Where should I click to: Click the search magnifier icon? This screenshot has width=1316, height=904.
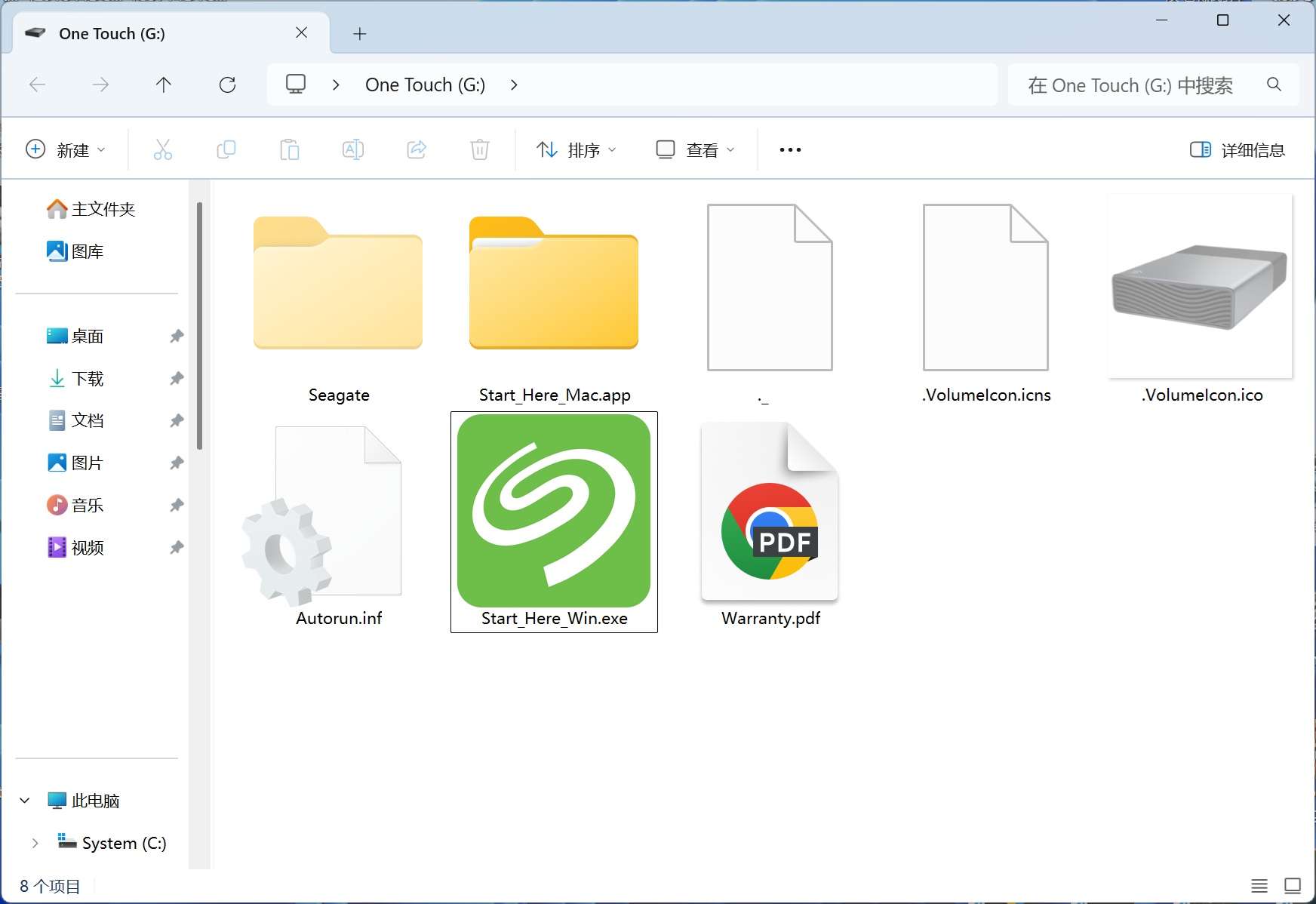tap(1274, 85)
